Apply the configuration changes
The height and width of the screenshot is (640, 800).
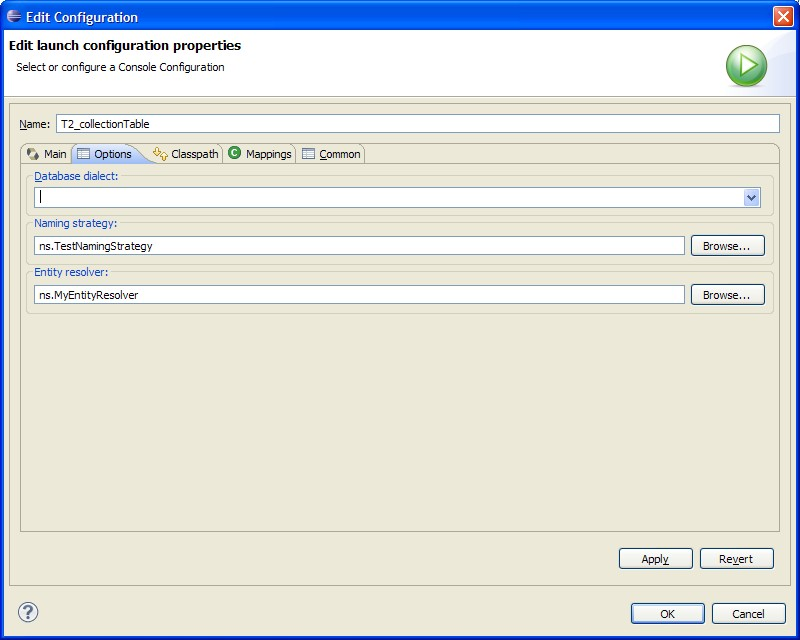tap(656, 558)
